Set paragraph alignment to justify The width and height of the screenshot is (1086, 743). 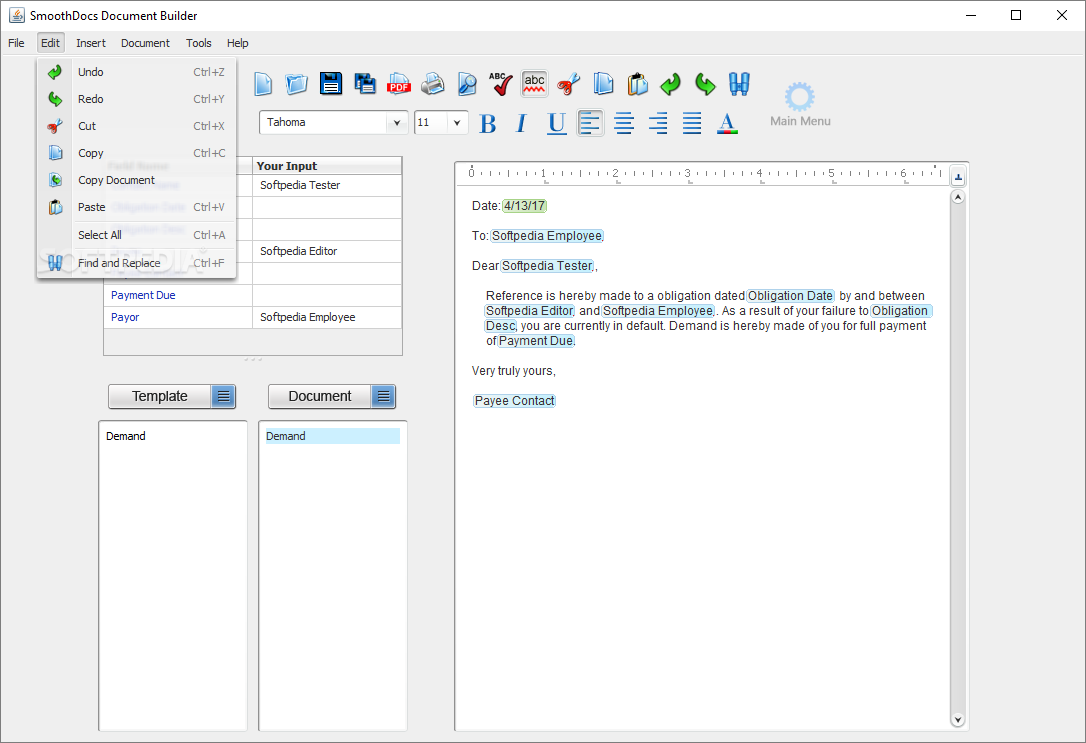pyautogui.click(x=692, y=123)
